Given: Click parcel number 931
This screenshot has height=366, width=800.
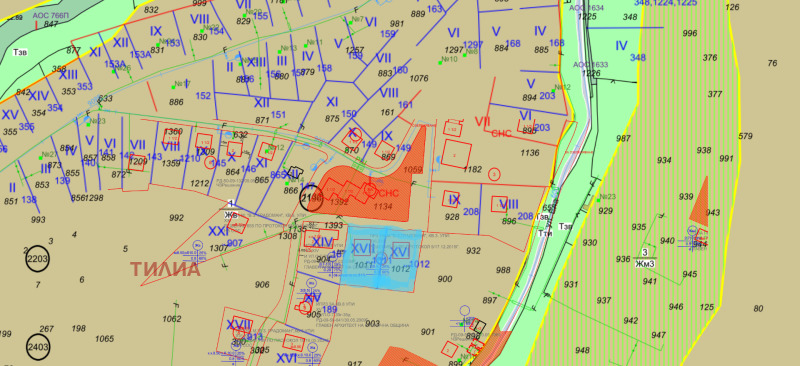Looking at the screenshot, I should [x=571, y=284].
